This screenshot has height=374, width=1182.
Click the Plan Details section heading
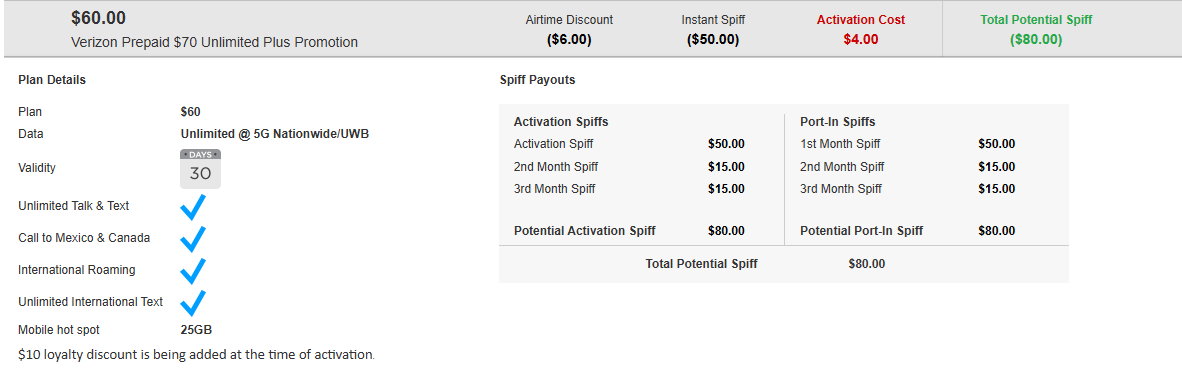tap(52, 80)
